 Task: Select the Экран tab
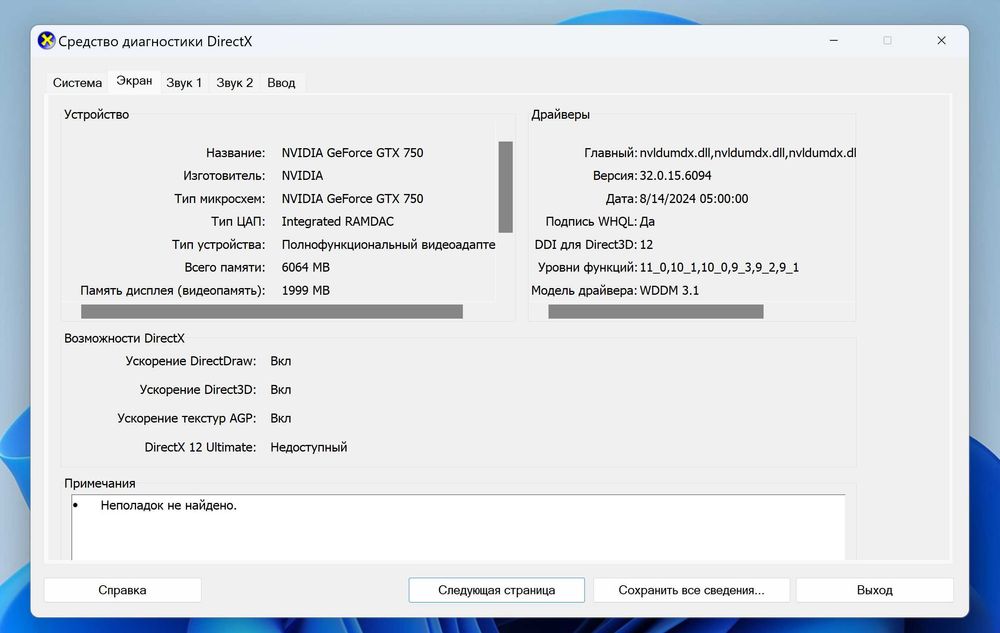coord(134,81)
